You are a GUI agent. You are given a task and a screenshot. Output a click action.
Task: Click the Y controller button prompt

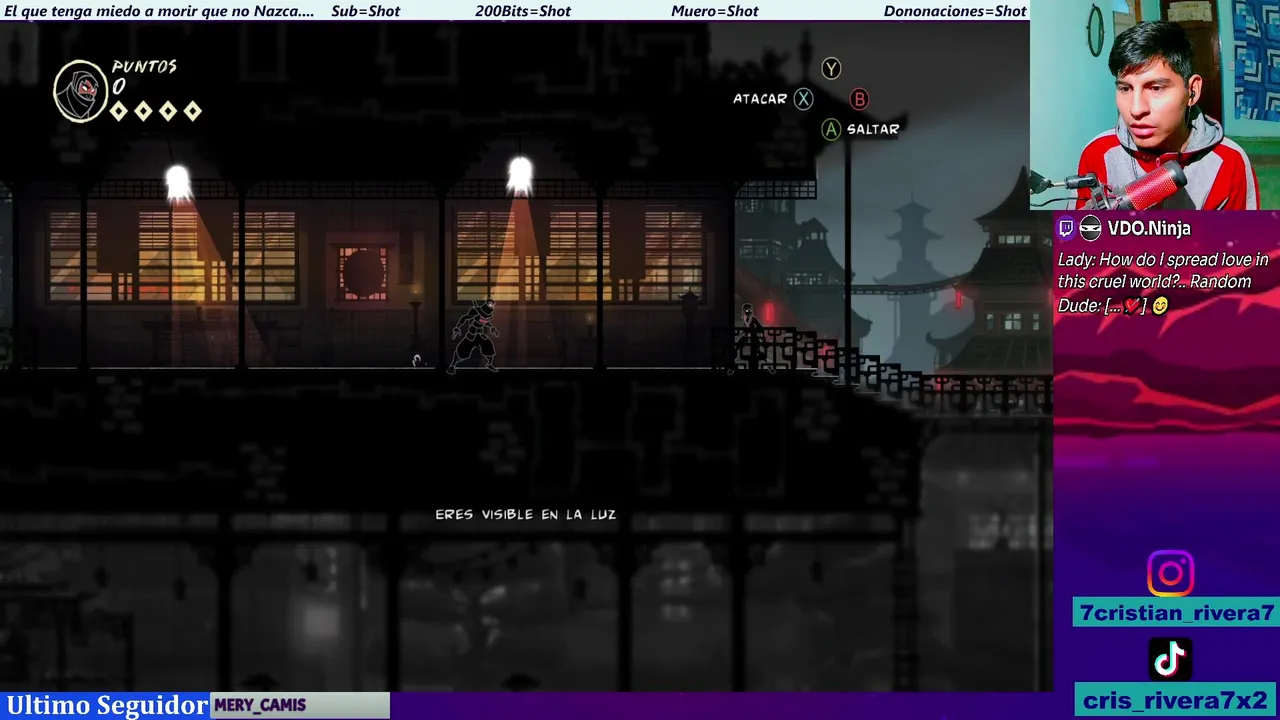(x=831, y=68)
